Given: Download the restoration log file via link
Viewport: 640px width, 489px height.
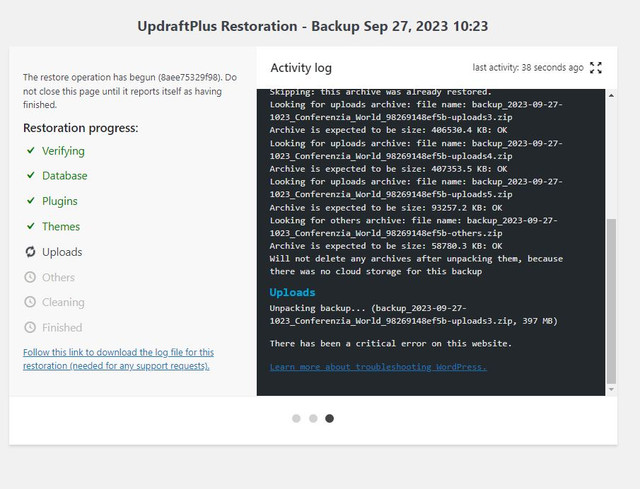Looking at the screenshot, I should 118,359.
